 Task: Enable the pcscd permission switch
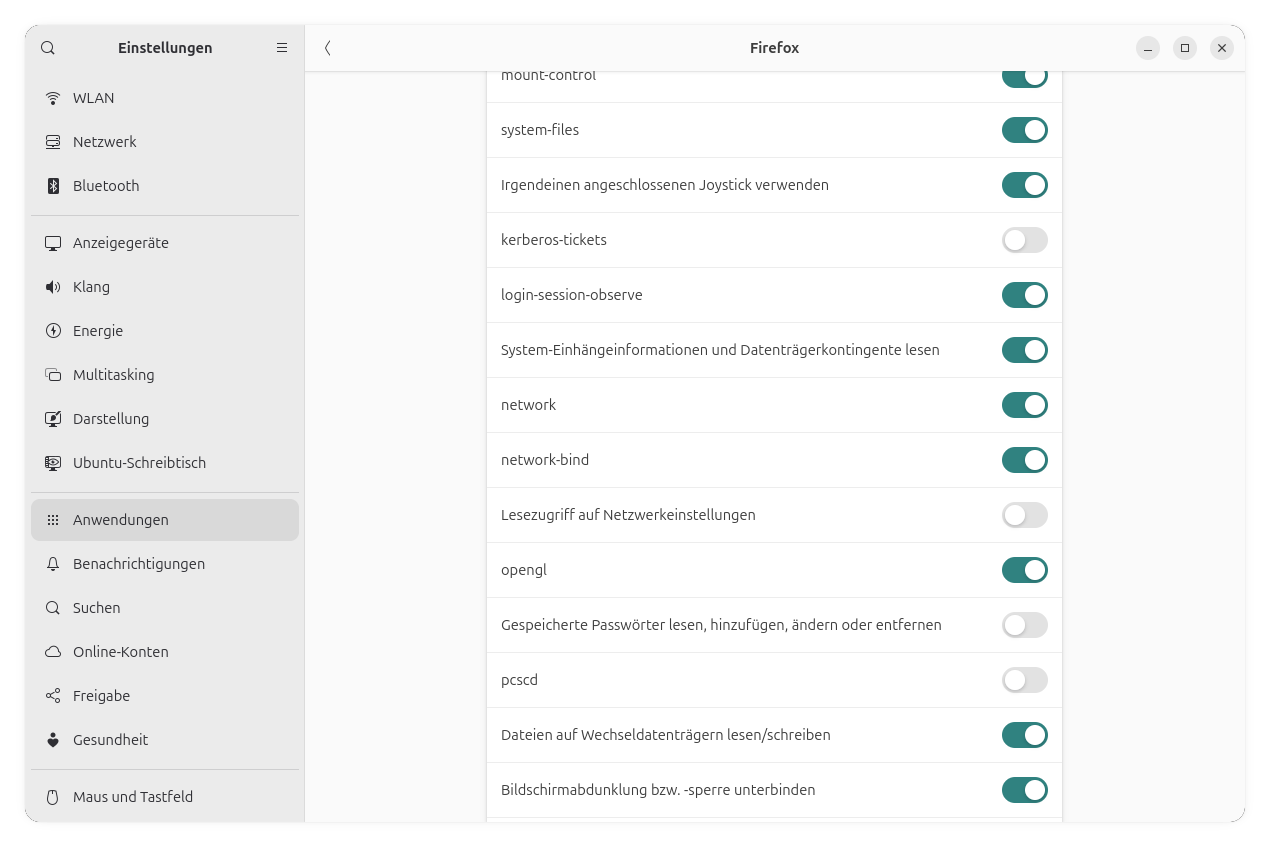pyautogui.click(x=1024, y=680)
